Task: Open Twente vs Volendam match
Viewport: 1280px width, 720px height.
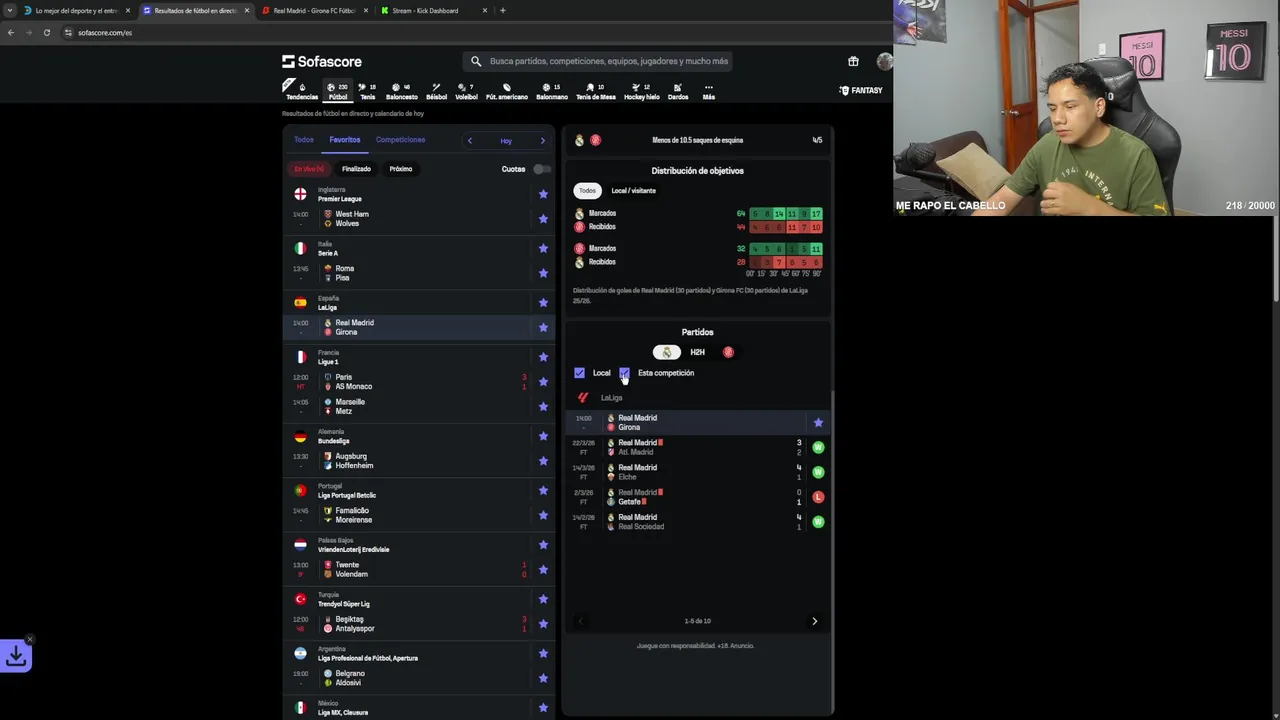Action: coord(419,570)
